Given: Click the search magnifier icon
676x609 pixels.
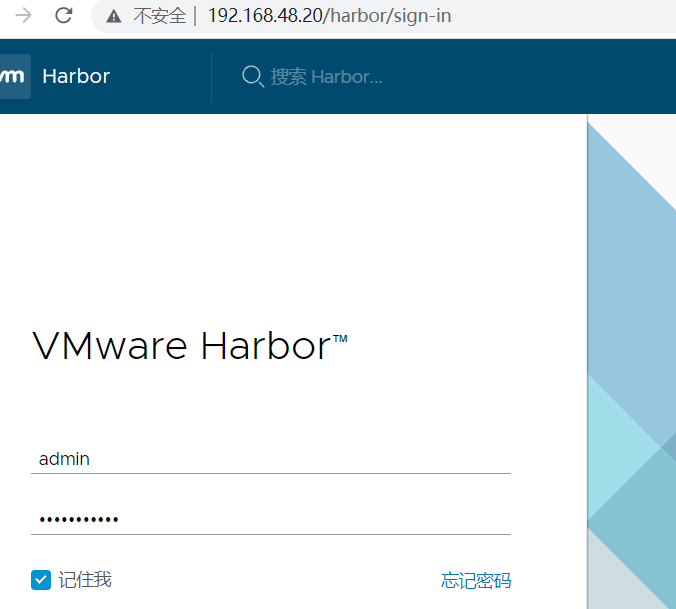Looking at the screenshot, I should point(253,77).
